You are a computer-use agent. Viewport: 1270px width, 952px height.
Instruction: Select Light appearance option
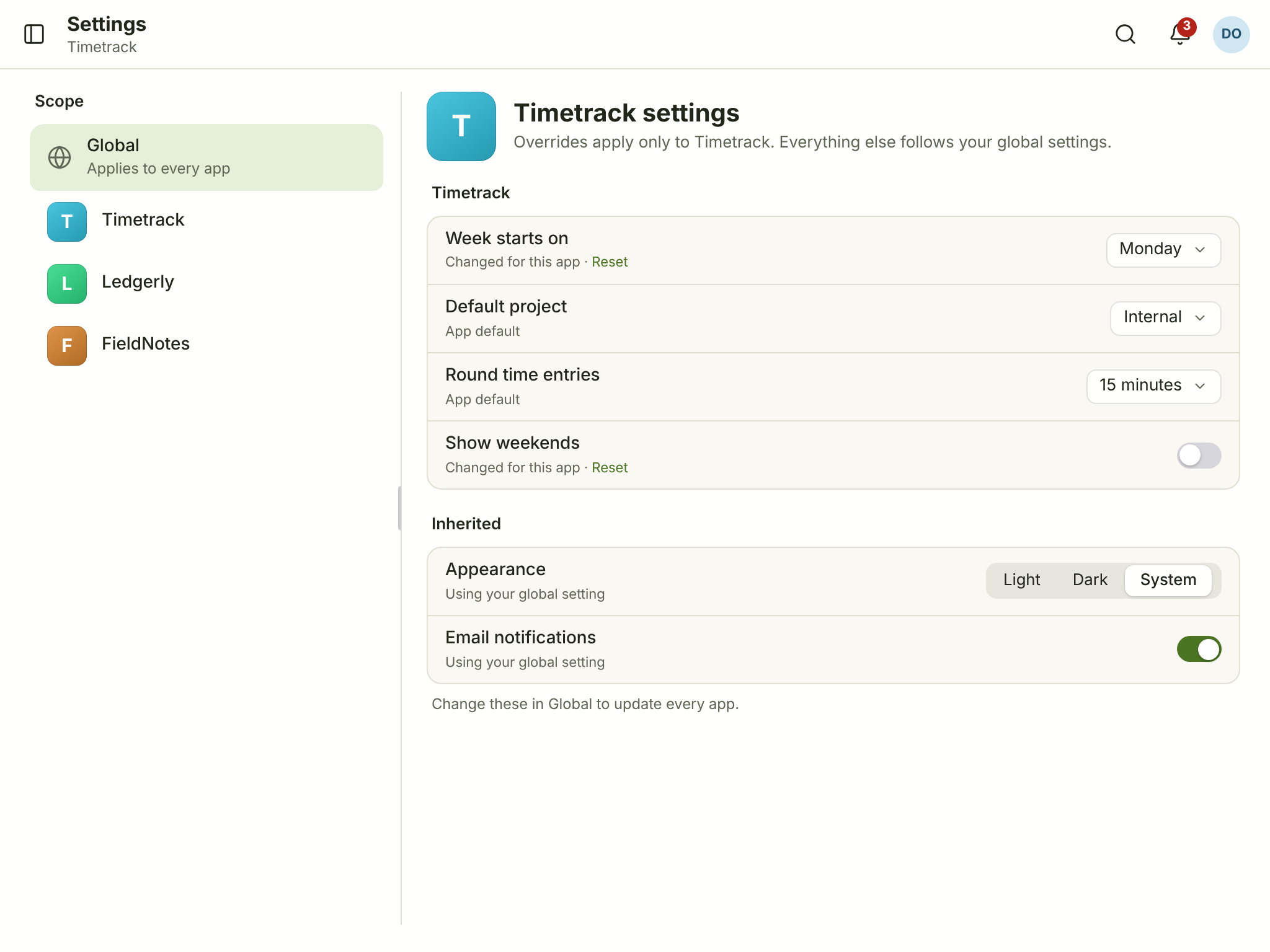1021,580
